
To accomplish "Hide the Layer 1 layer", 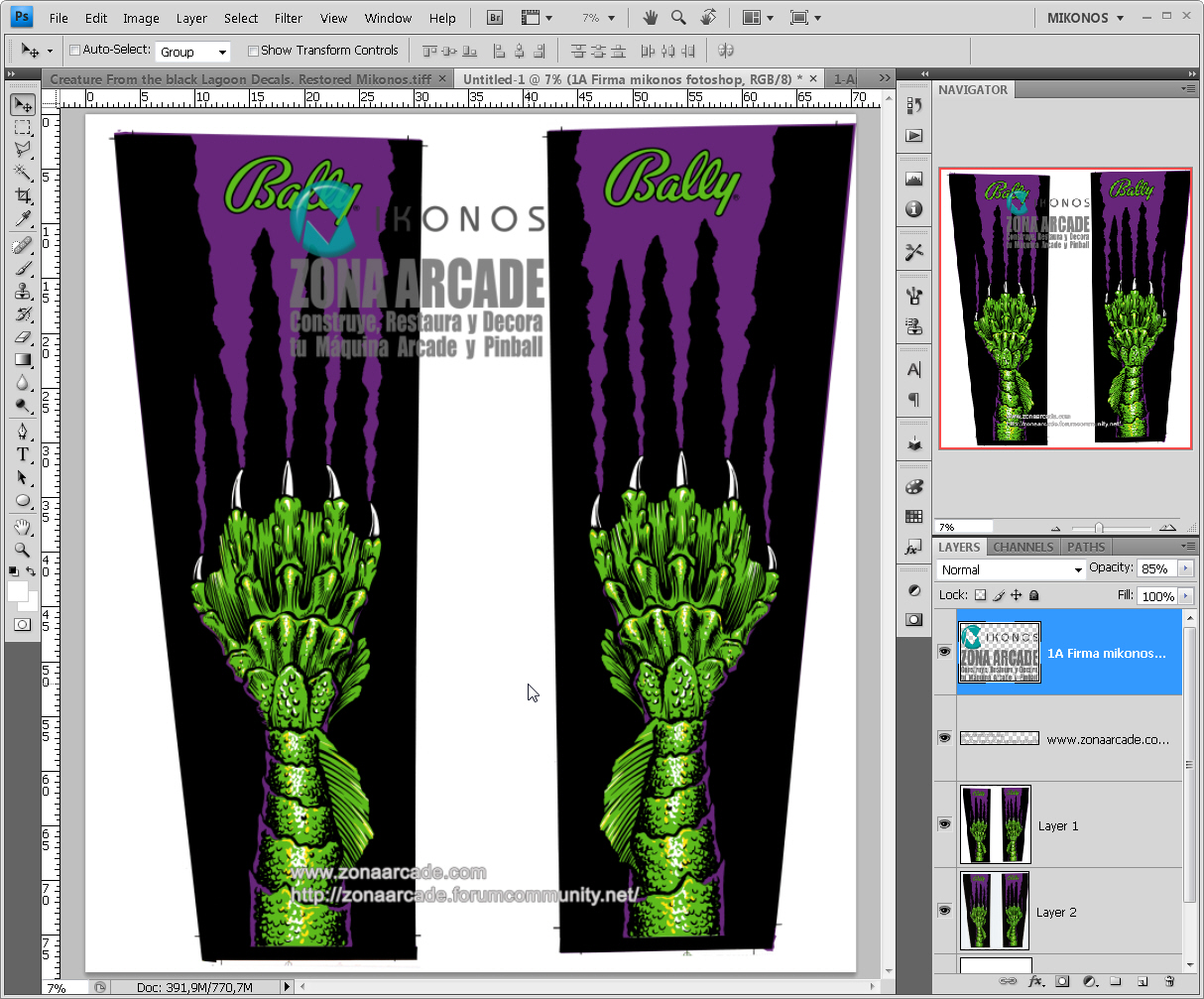I will pos(944,825).
